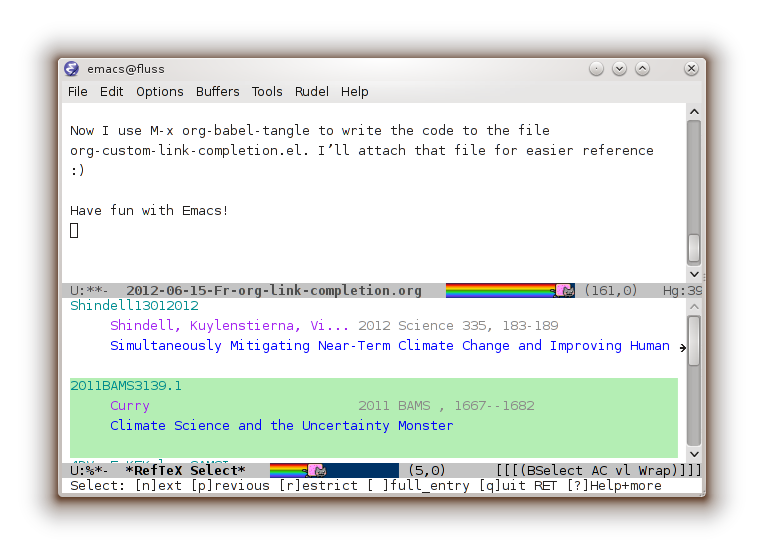Click the down-chevron minimize button in title bar
Image resolution: width=764 pixels, height=555 pixels.
point(620,69)
